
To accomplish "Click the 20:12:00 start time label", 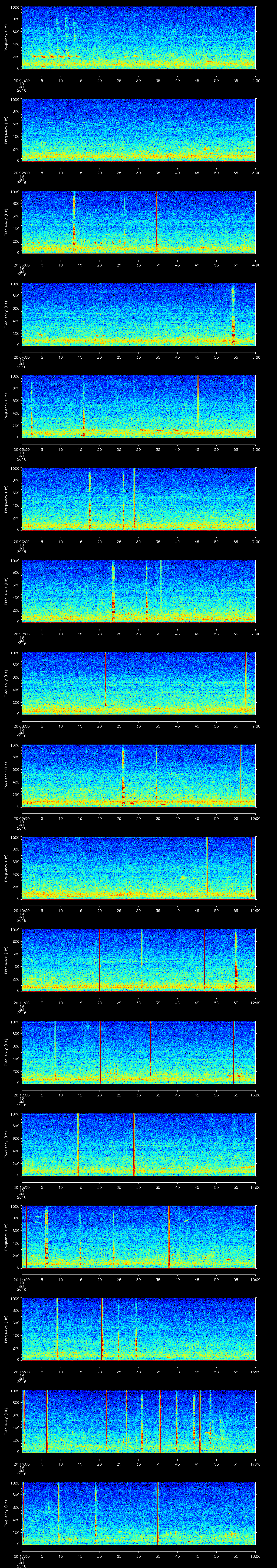I will point(21,1095).
